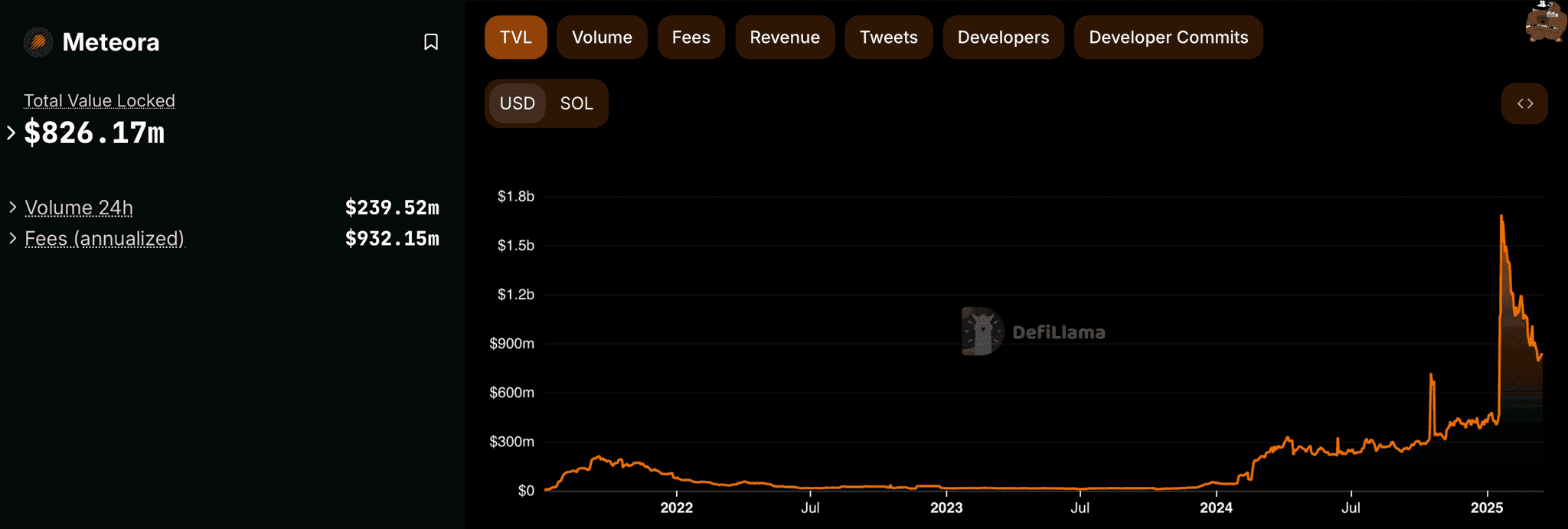Image resolution: width=1568 pixels, height=529 pixels.
Task: Expand the Total Value Locked breakdown
Action: point(11,132)
